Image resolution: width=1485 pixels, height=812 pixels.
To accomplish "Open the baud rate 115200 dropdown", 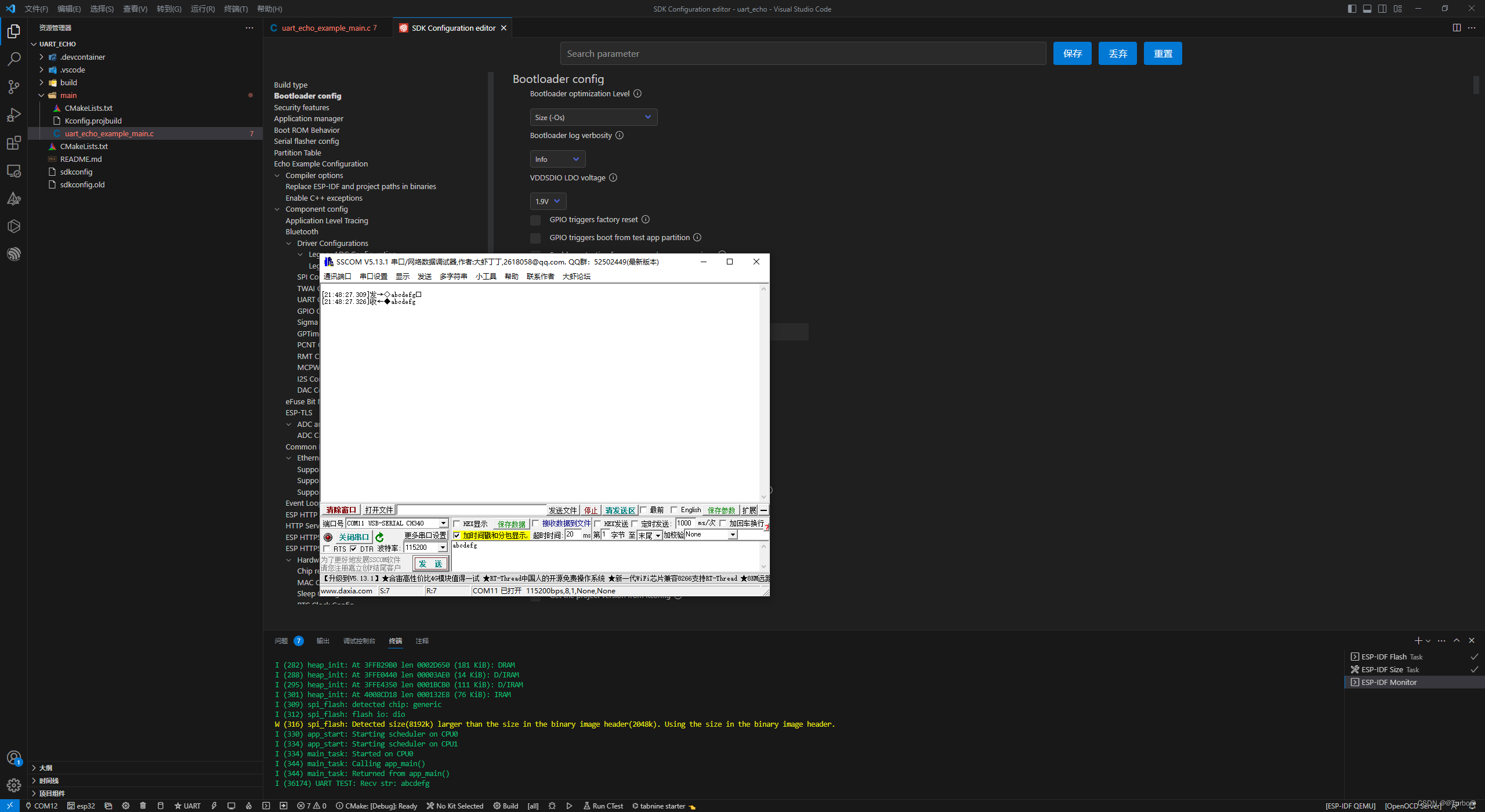I will tap(443, 548).
